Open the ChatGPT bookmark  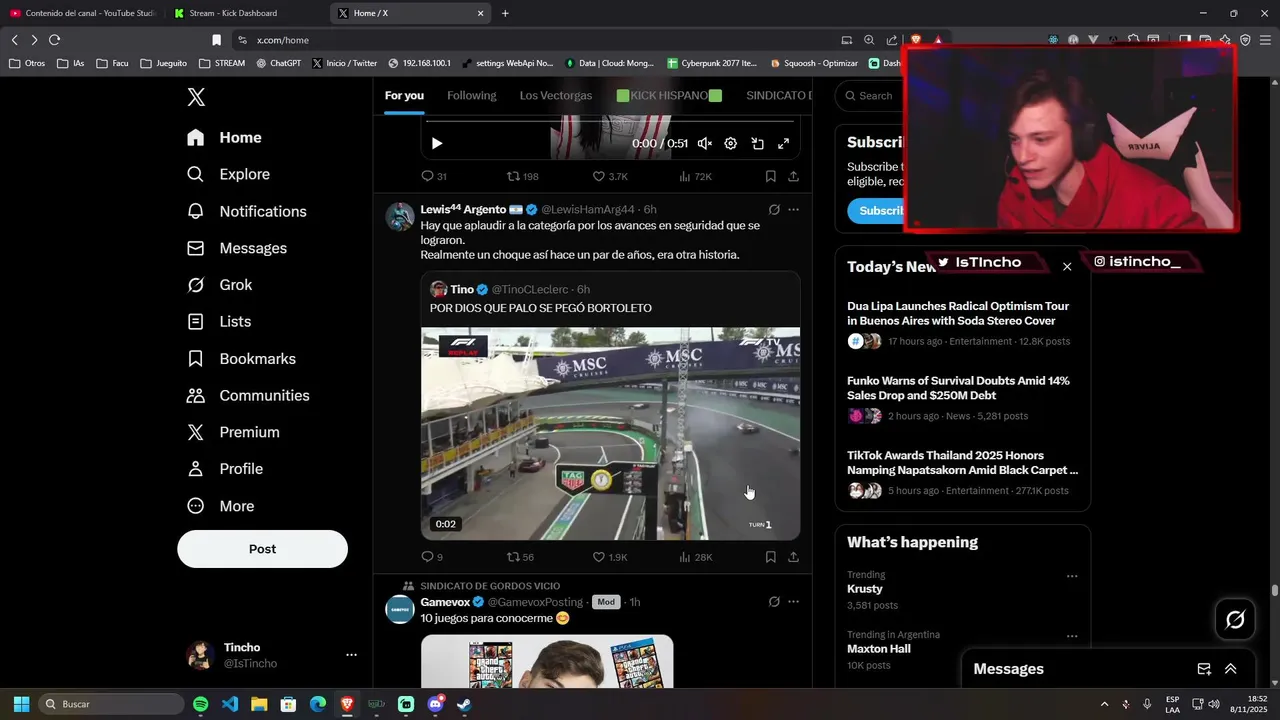pyautogui.click(x=278, y=63)
